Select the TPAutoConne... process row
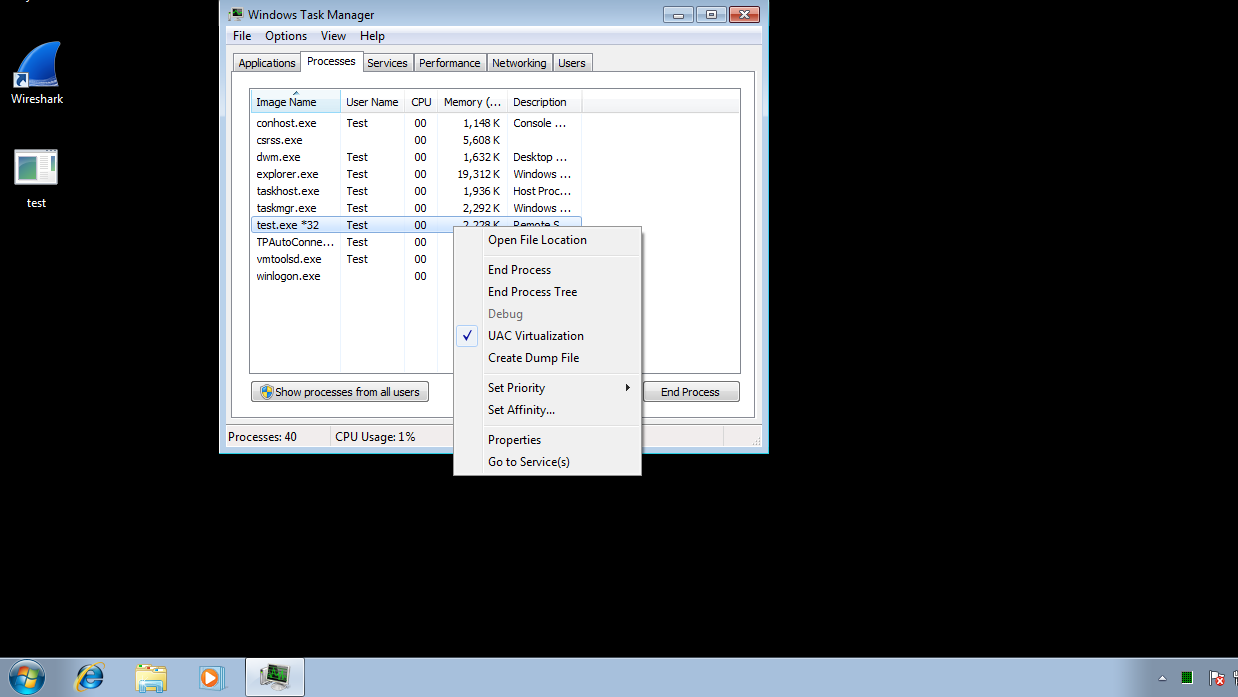Screen dimensions: 1238x697 (353, 242)
